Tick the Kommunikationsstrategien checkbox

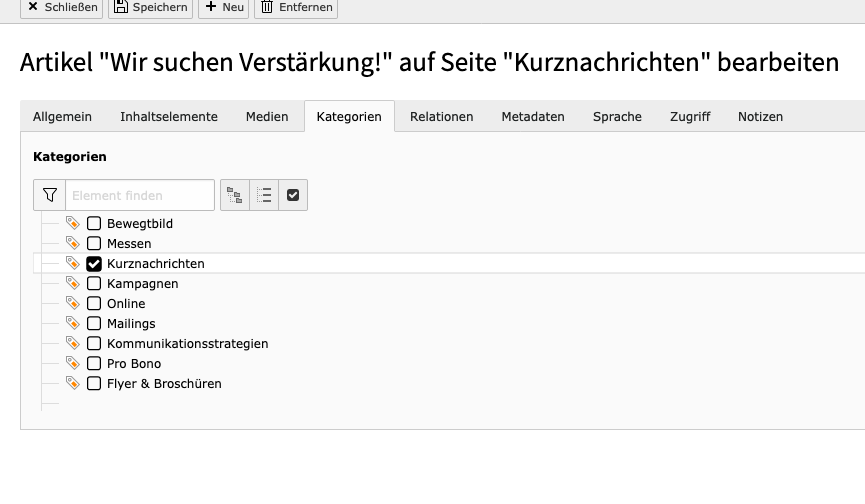pyautogui.click(x=94, y=344)
